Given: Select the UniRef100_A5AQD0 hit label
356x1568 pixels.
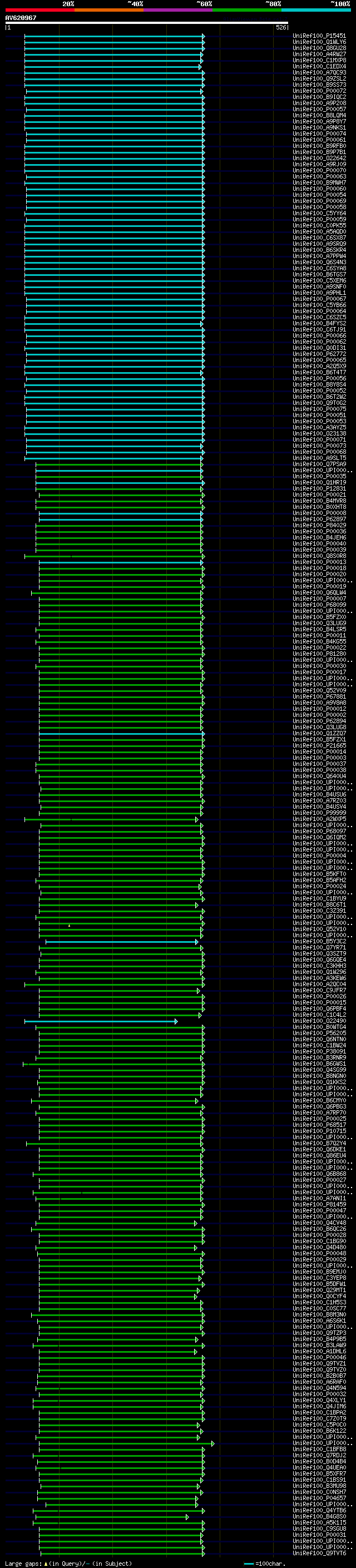Looking at the screenshot, I should coord(319,232).
